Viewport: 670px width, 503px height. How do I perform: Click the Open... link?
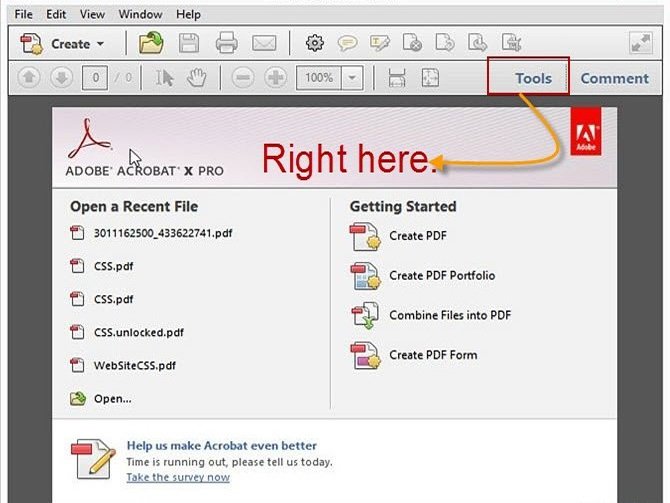112,399
